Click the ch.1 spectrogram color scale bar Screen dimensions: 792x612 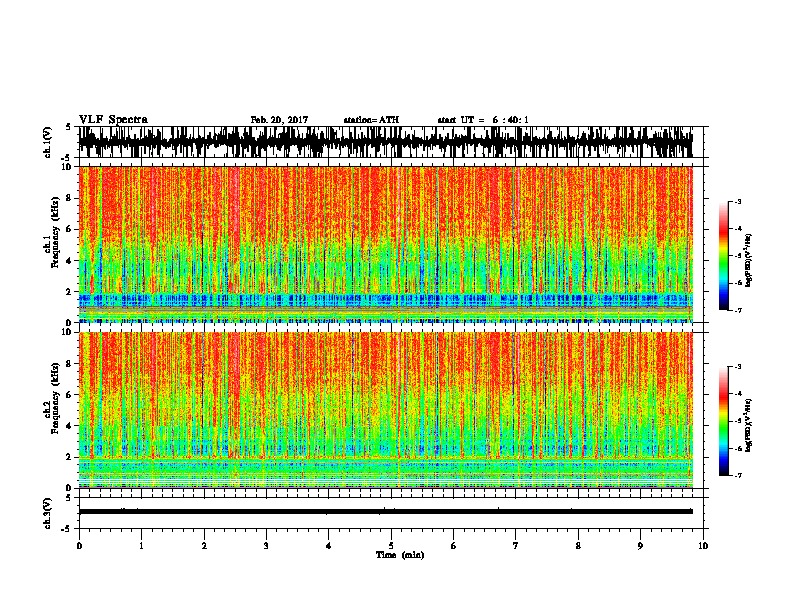click(x=724, y=256)
